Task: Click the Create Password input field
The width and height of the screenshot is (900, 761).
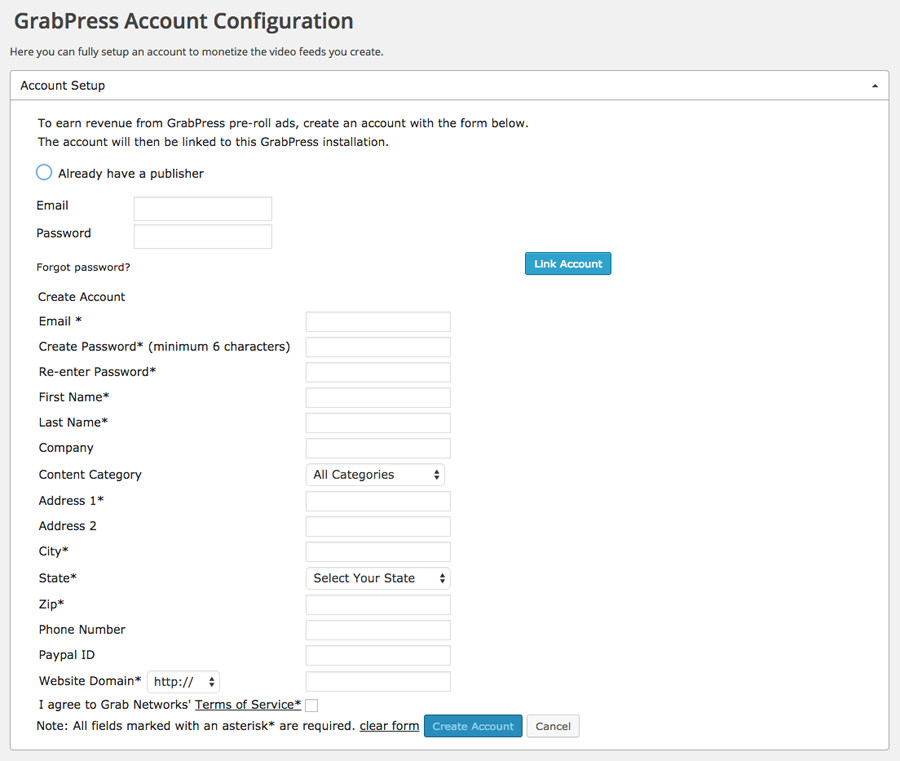Action: tap(378, 347)
